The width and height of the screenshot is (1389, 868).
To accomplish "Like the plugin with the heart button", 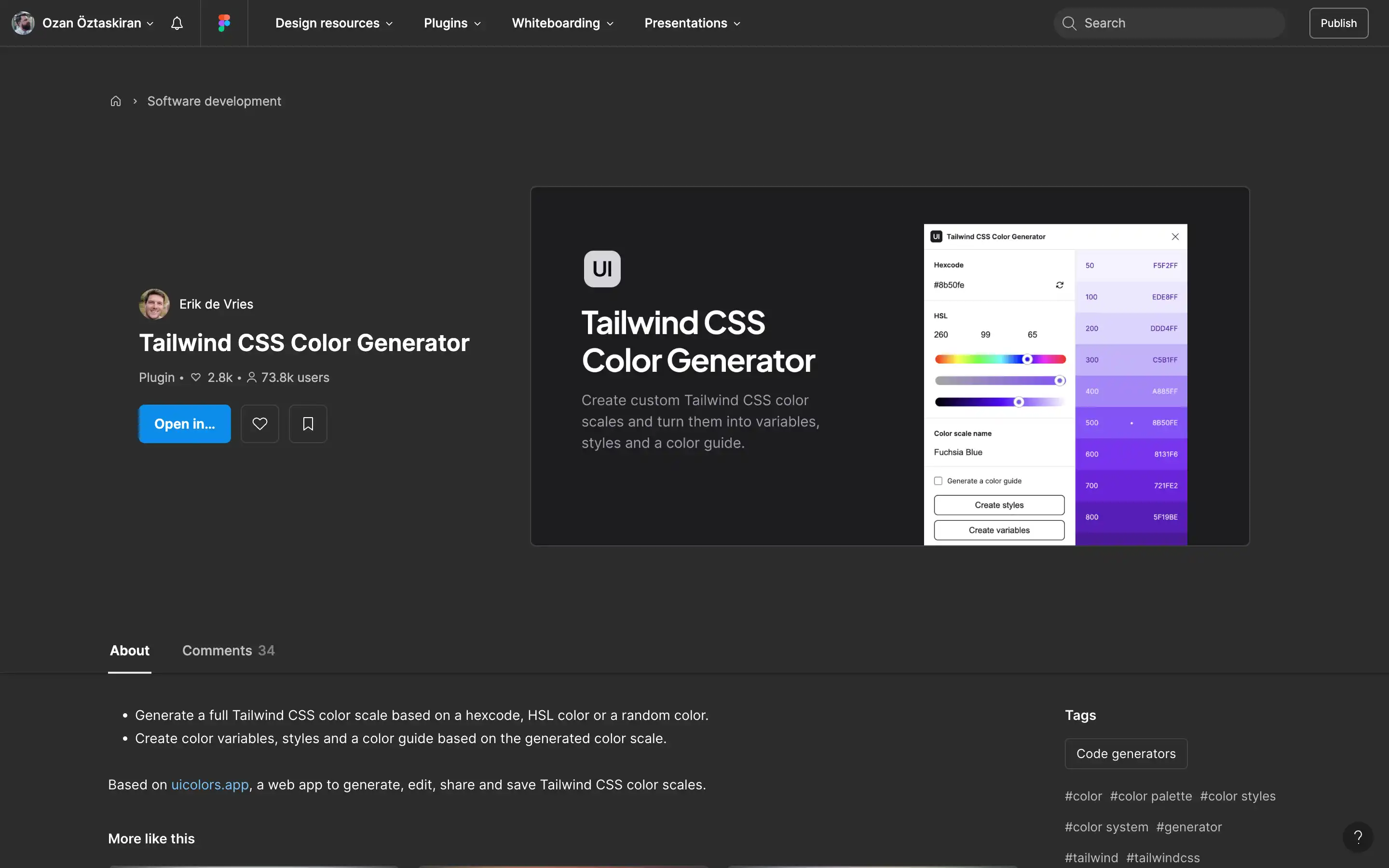I will [x=260, y=424].
